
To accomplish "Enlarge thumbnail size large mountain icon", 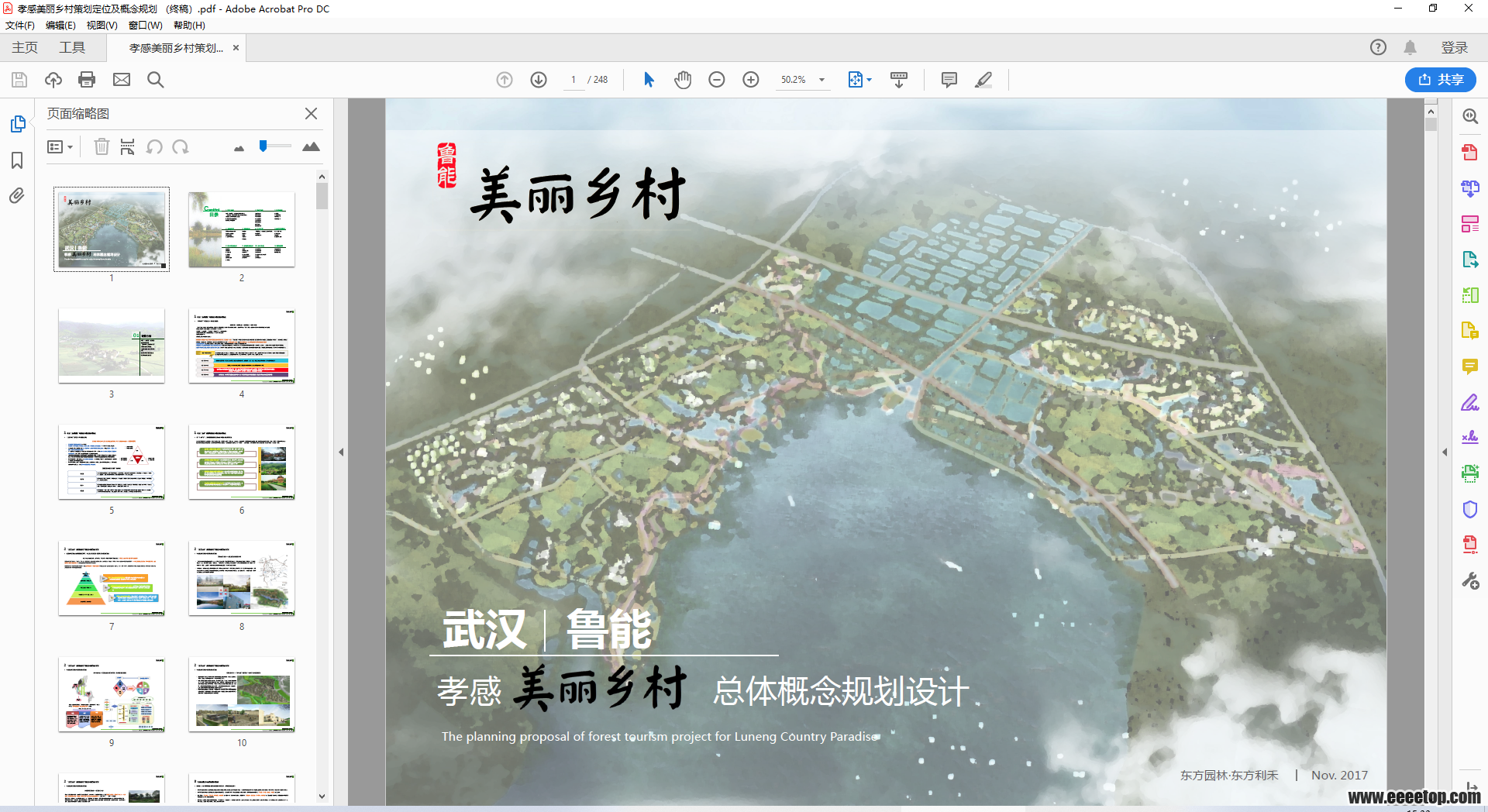I will point(311,146).
